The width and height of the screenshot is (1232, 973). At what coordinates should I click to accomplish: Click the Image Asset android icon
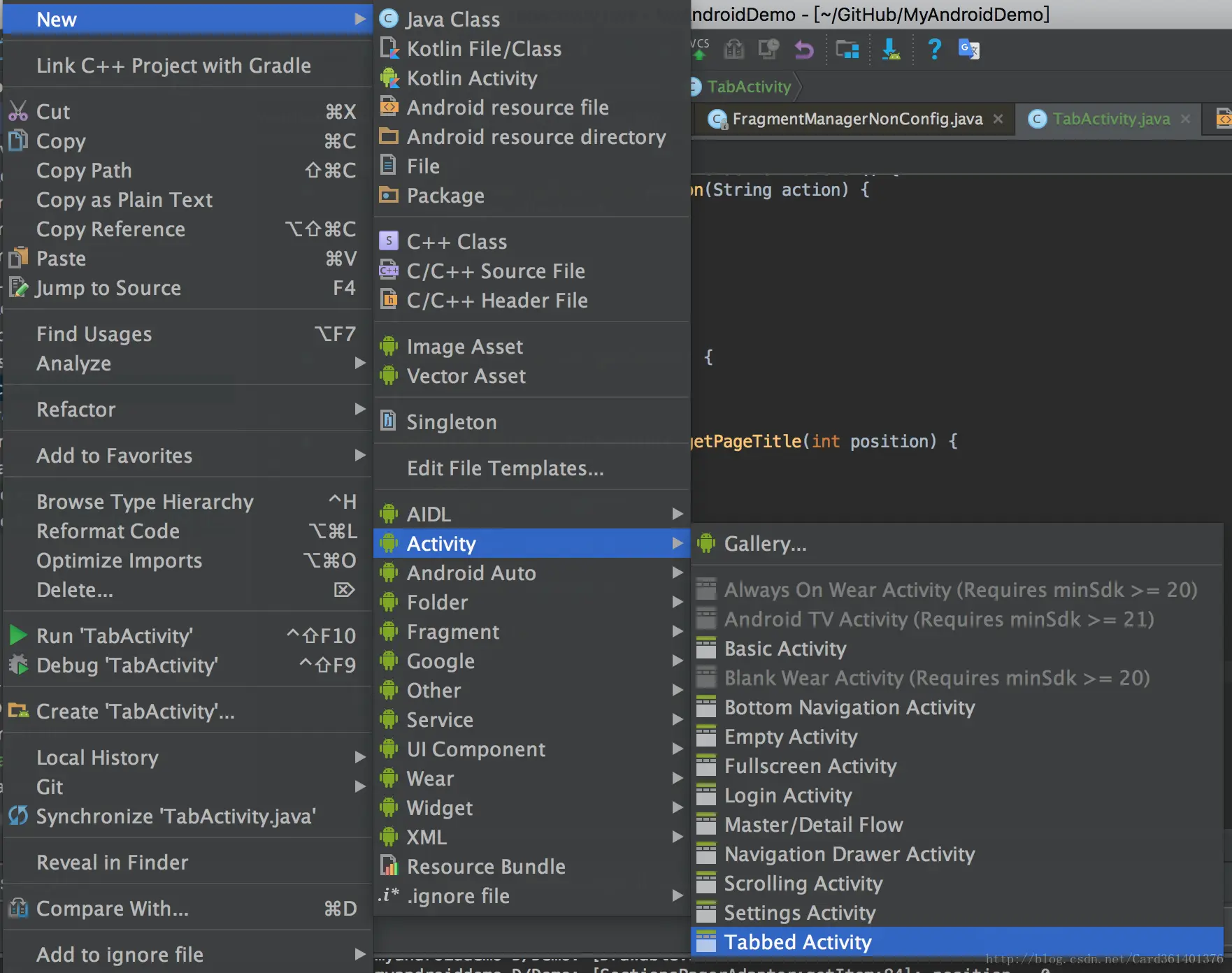389,346
